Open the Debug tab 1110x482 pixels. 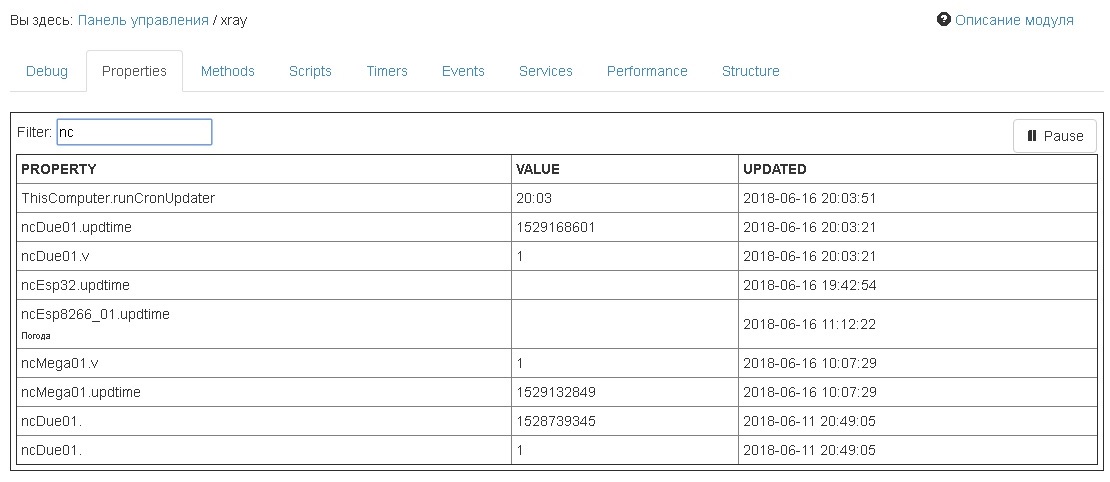pyautogui.click(x=47, y=71)
